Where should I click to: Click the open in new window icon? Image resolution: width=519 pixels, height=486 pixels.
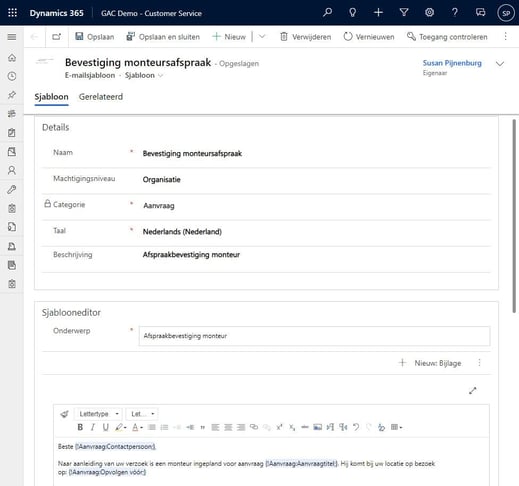point(57,37)
